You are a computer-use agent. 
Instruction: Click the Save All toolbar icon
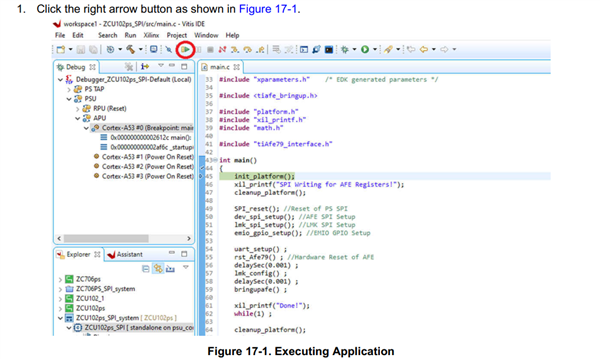93,49
